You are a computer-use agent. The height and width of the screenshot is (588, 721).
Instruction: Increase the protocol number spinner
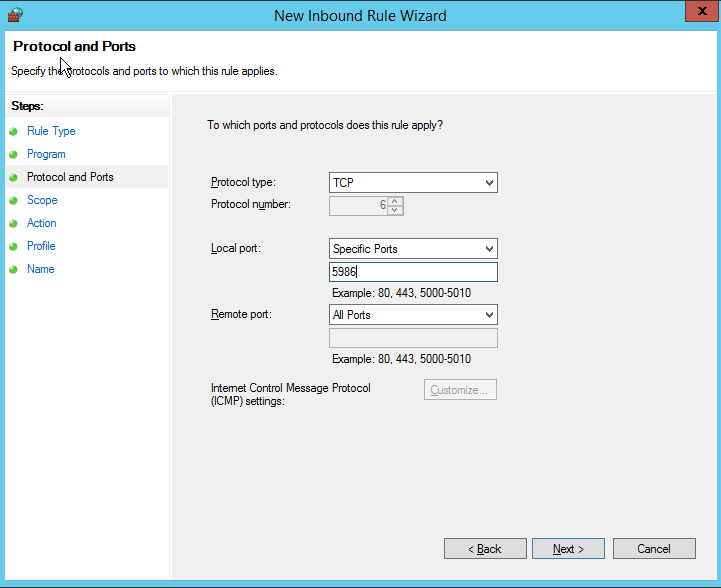coord(395,201)
